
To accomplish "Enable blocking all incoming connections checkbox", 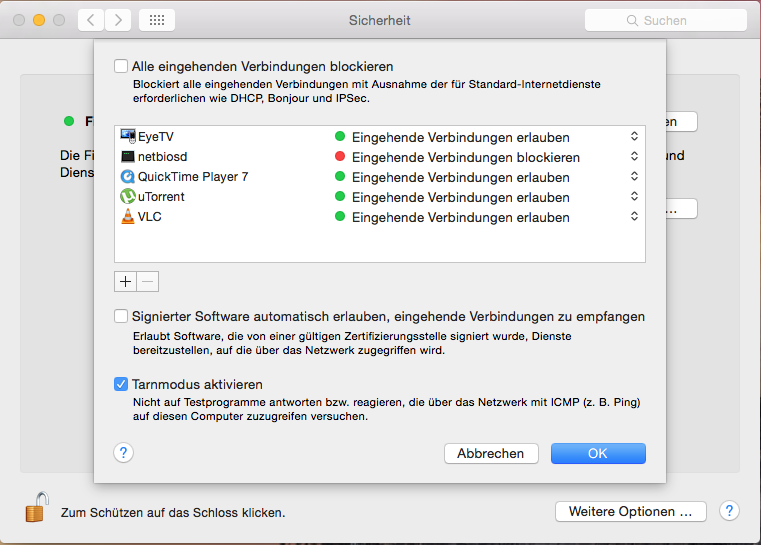I will pyautogui.click(x=122, y=67).
